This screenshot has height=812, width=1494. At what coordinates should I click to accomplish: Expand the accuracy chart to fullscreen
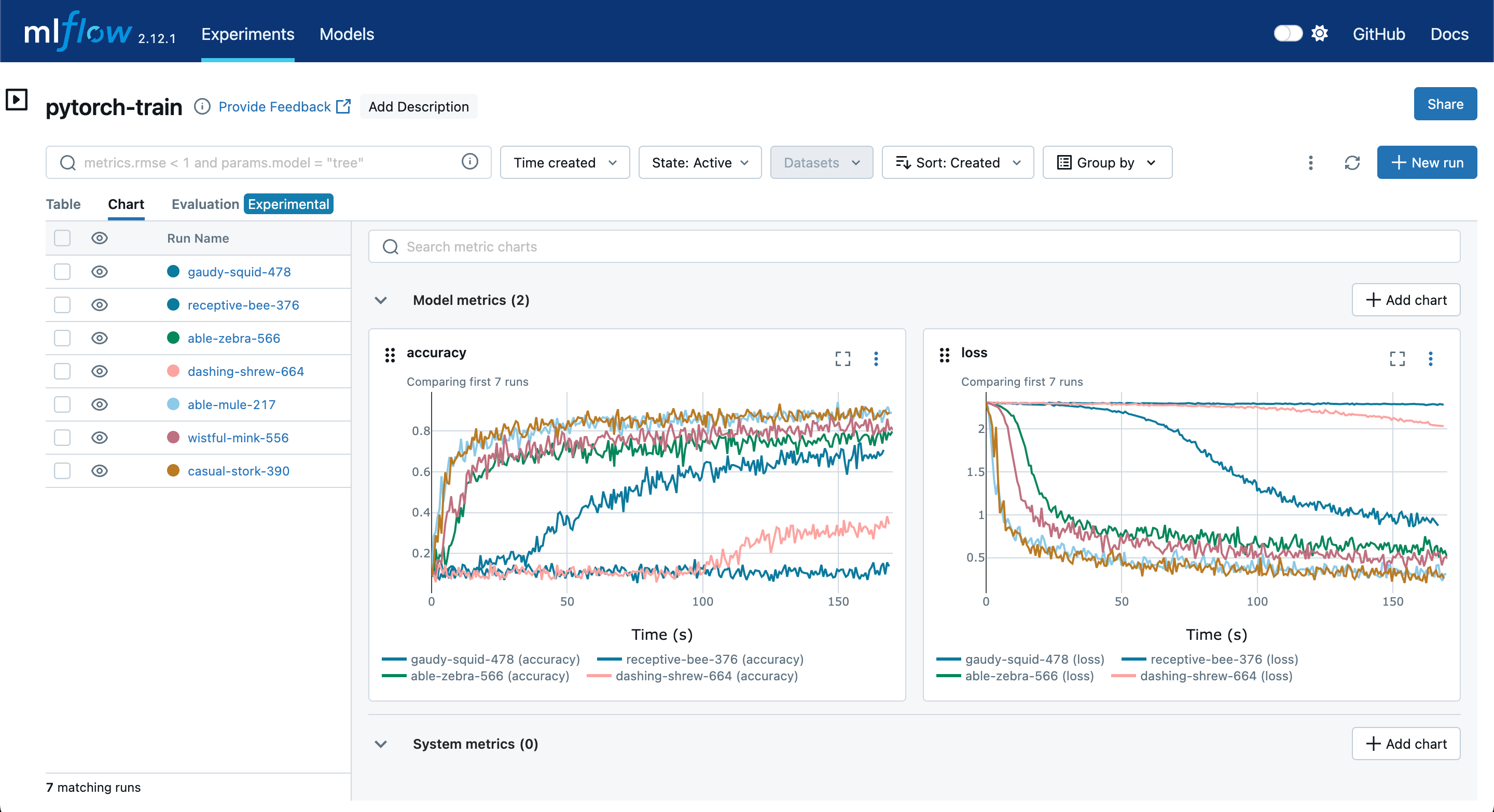click(842, 359)
